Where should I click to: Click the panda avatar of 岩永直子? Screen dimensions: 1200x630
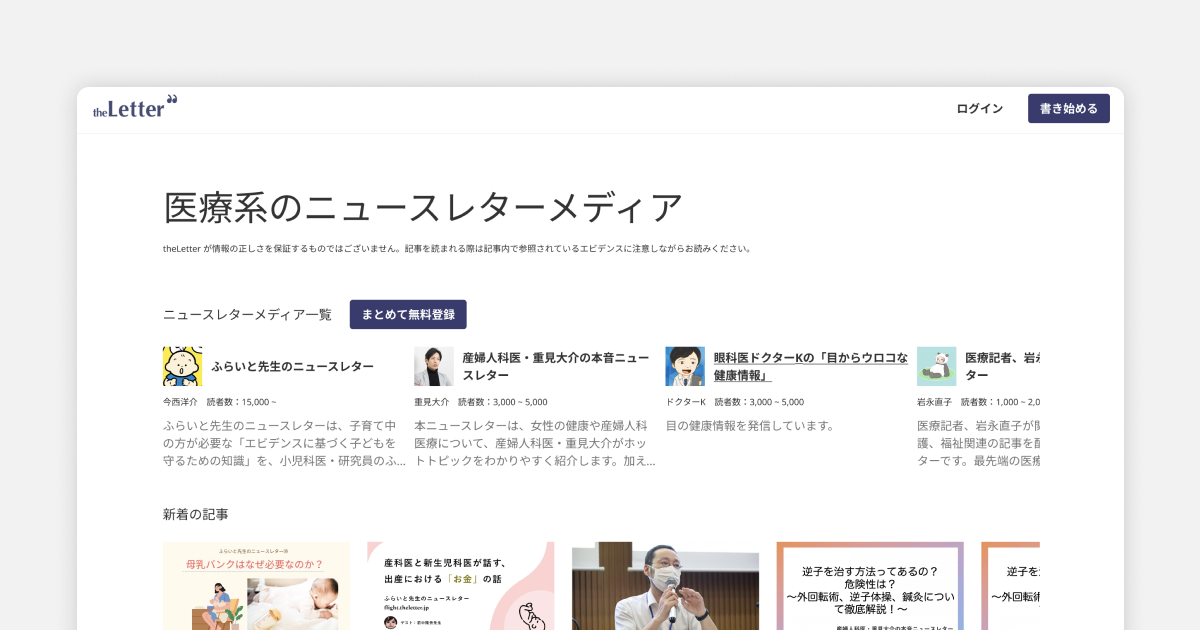tap(936, 366)
